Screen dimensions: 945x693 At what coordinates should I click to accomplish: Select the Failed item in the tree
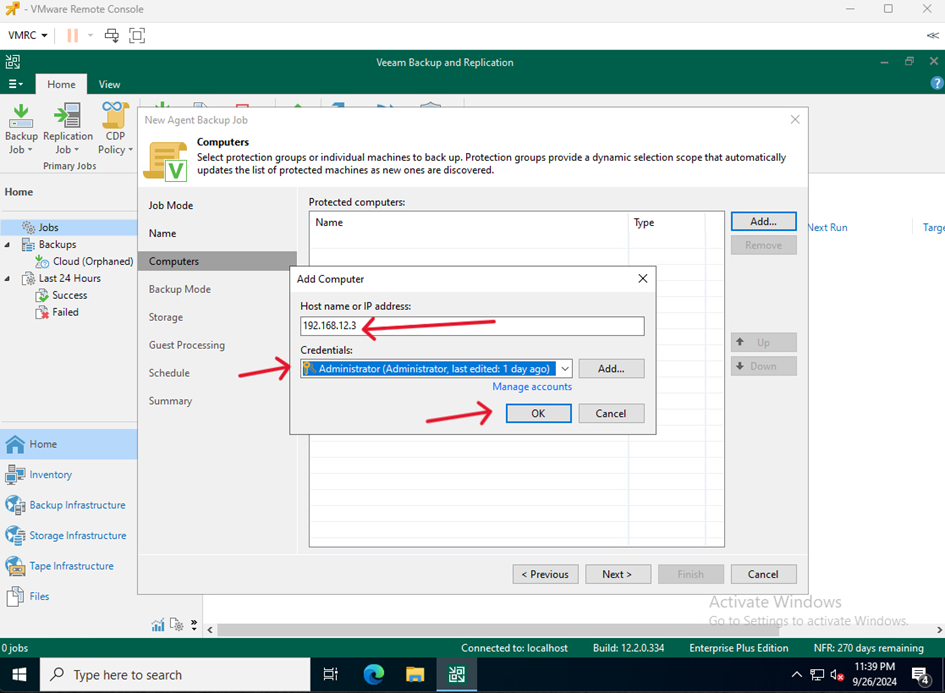coord(65,312)
